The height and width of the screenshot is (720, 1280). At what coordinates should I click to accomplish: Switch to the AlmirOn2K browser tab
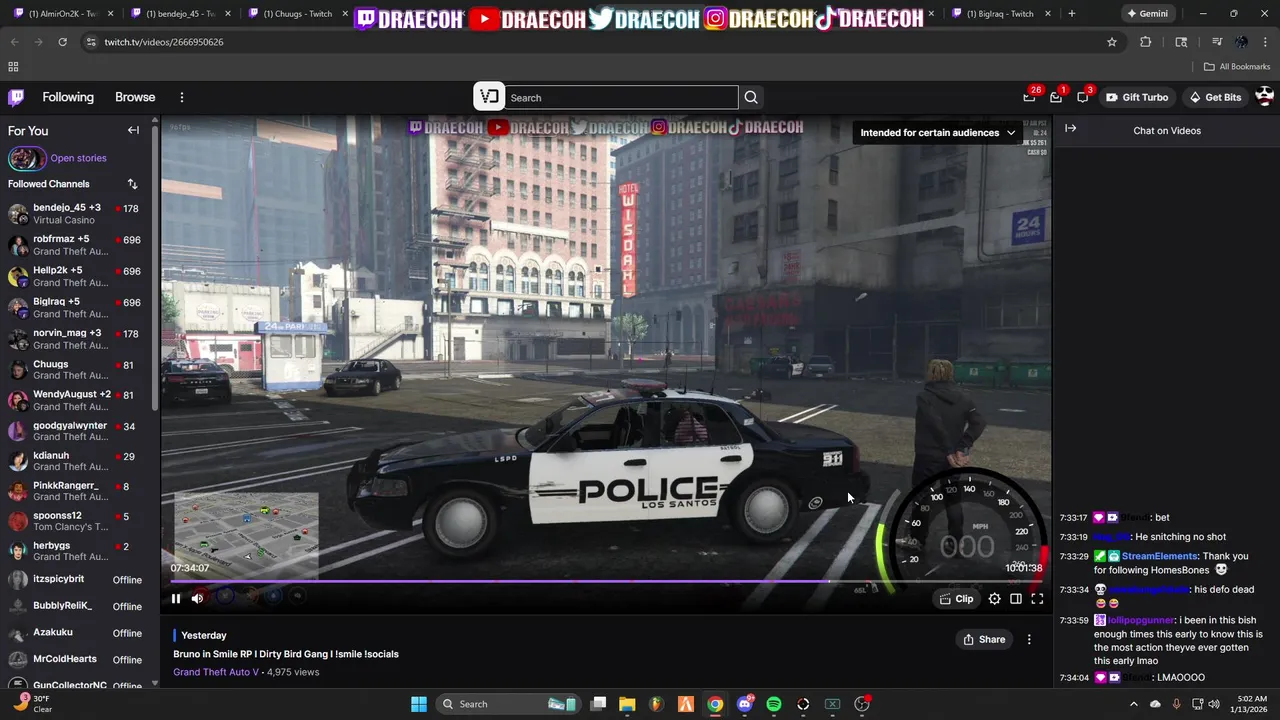[x=62, y=14]
